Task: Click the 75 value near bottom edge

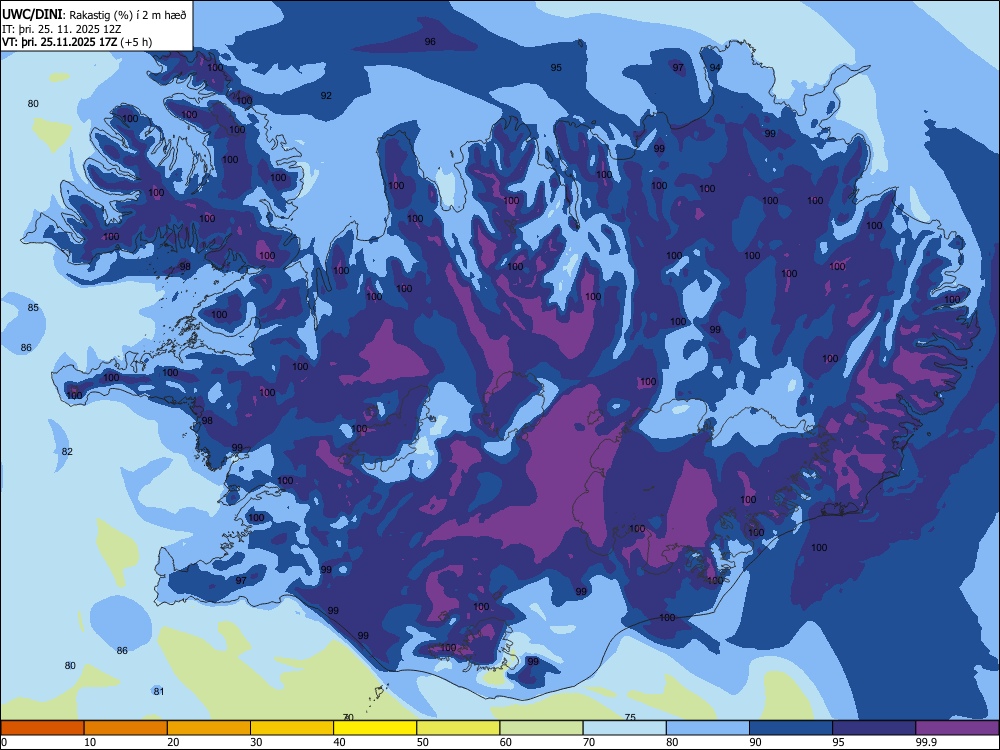Action: [630, 717]
